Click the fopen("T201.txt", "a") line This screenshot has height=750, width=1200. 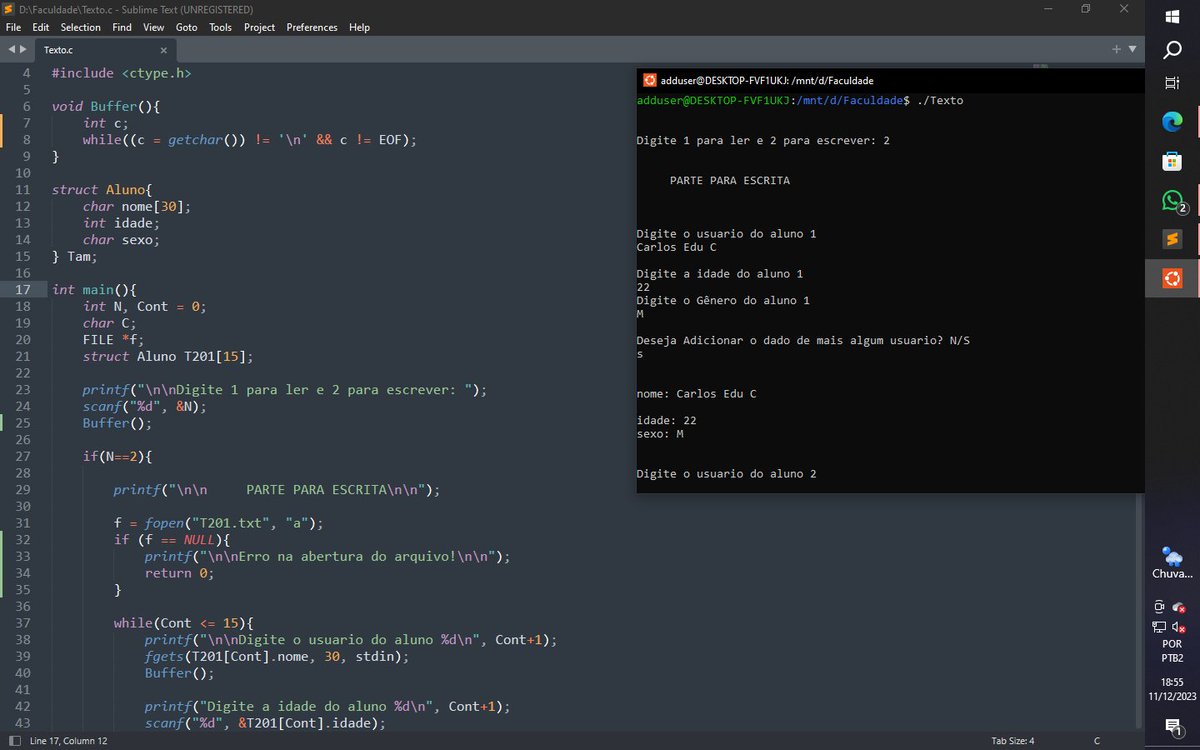[x=219, y=523]
